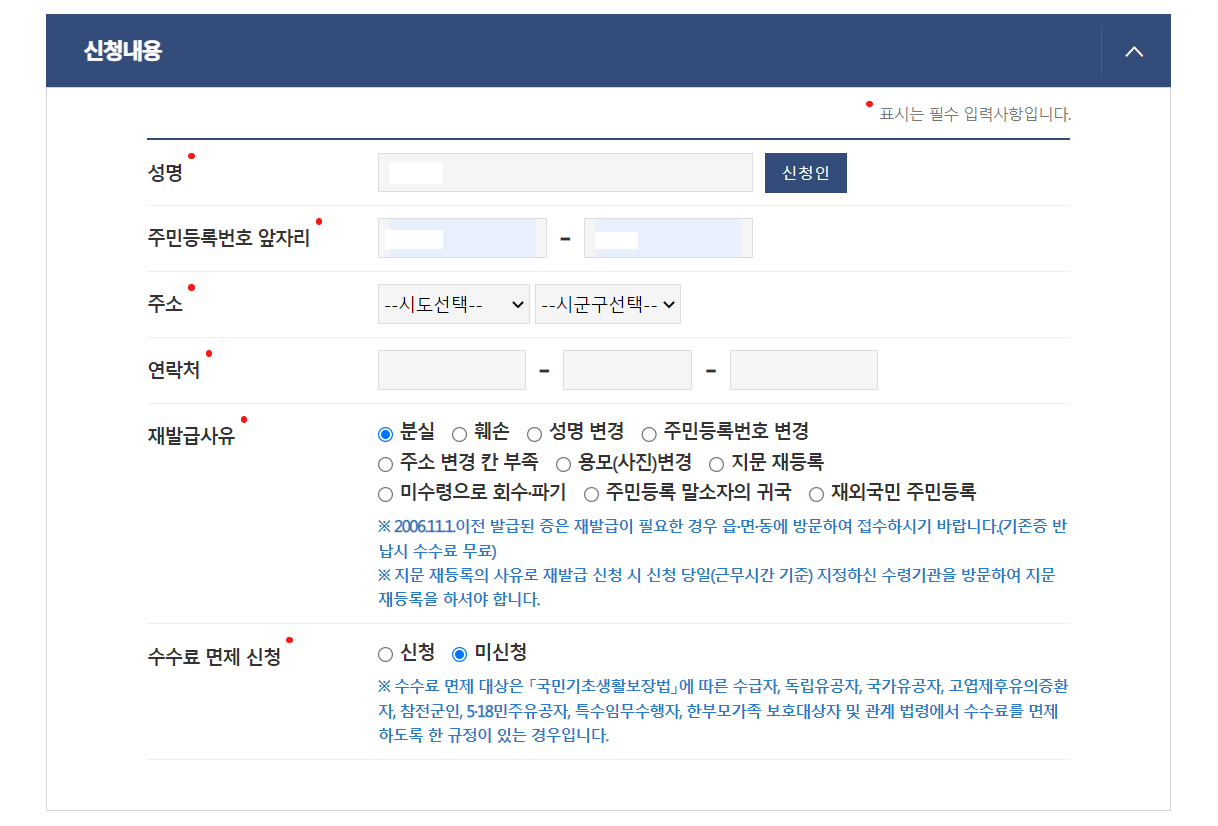This screenshot has height=826, width=1218.
Task: Click the second 주민등록번호 input after the dash
Action: pyautogui.click(x=668, y=238)
